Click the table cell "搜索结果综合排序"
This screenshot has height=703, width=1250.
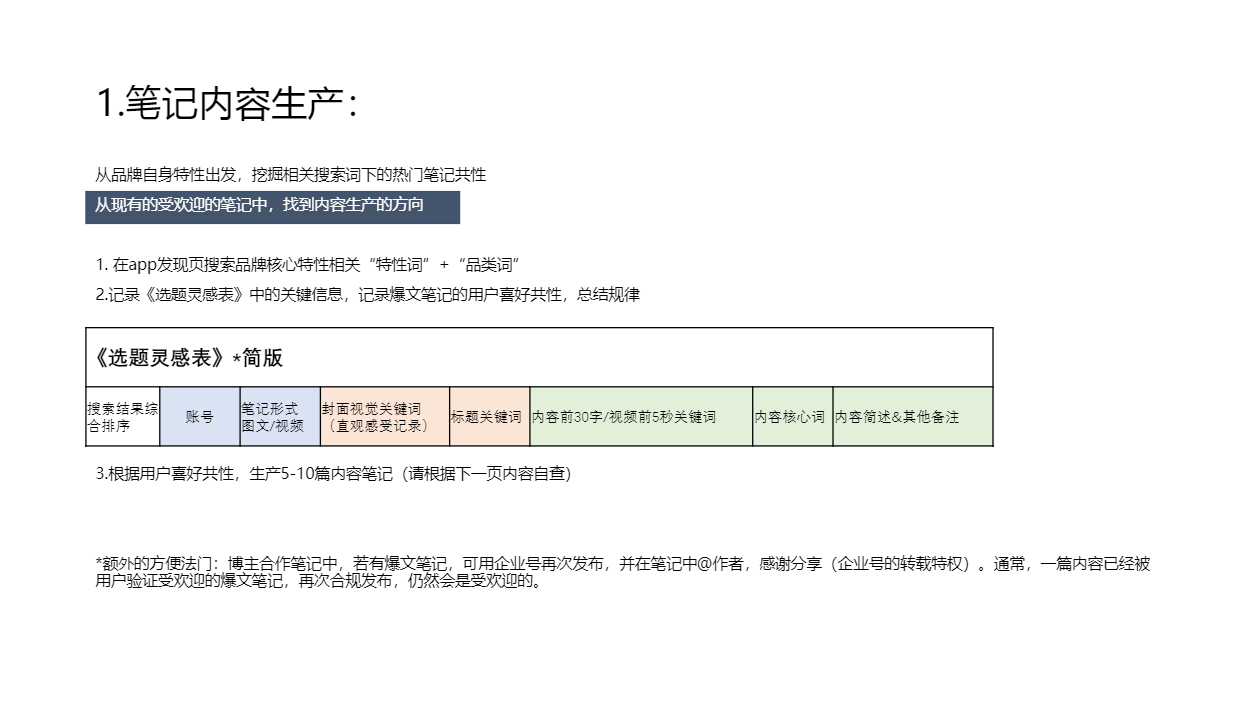click(x=123, y=416)
